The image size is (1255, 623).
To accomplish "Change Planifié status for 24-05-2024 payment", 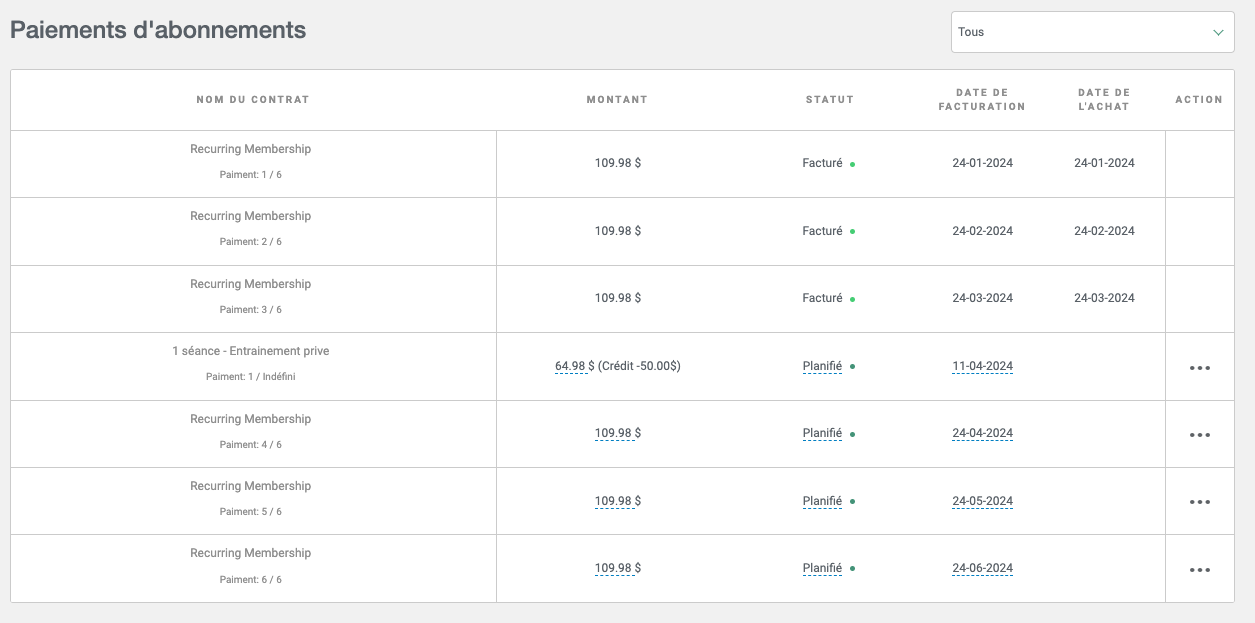I will click(822, 501).
